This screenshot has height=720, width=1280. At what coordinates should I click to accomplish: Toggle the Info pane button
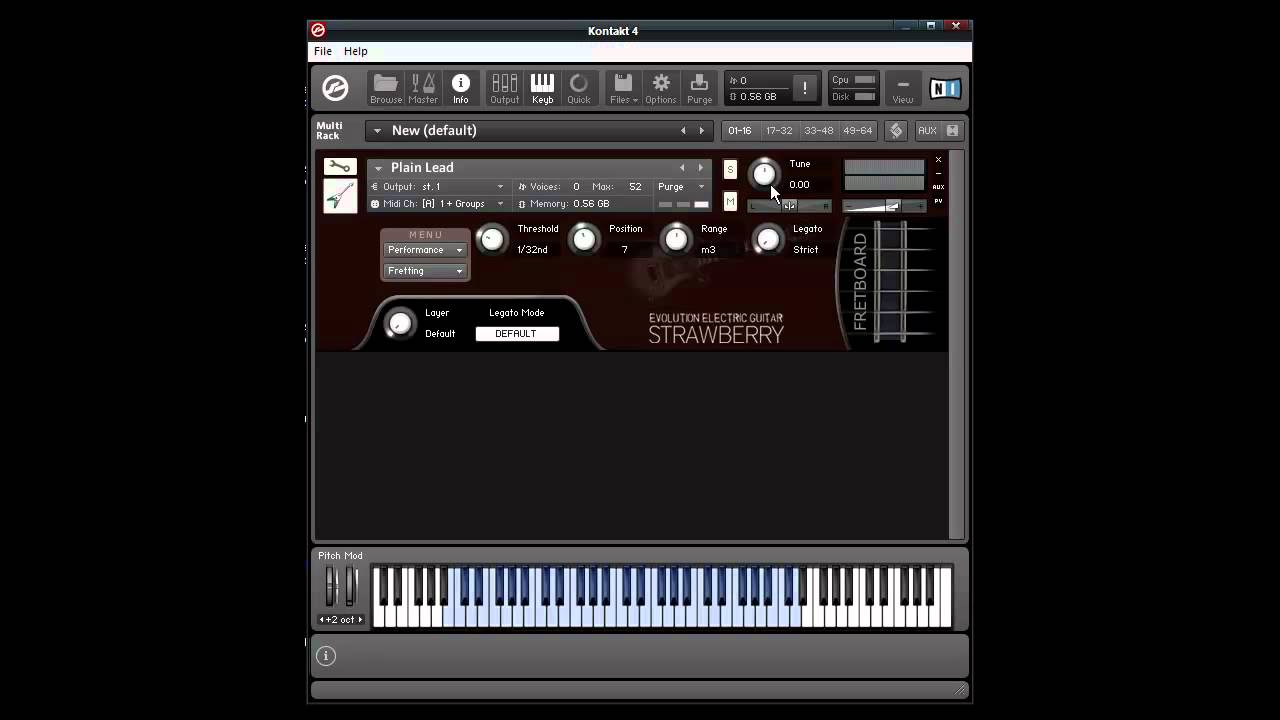[460, 89]
